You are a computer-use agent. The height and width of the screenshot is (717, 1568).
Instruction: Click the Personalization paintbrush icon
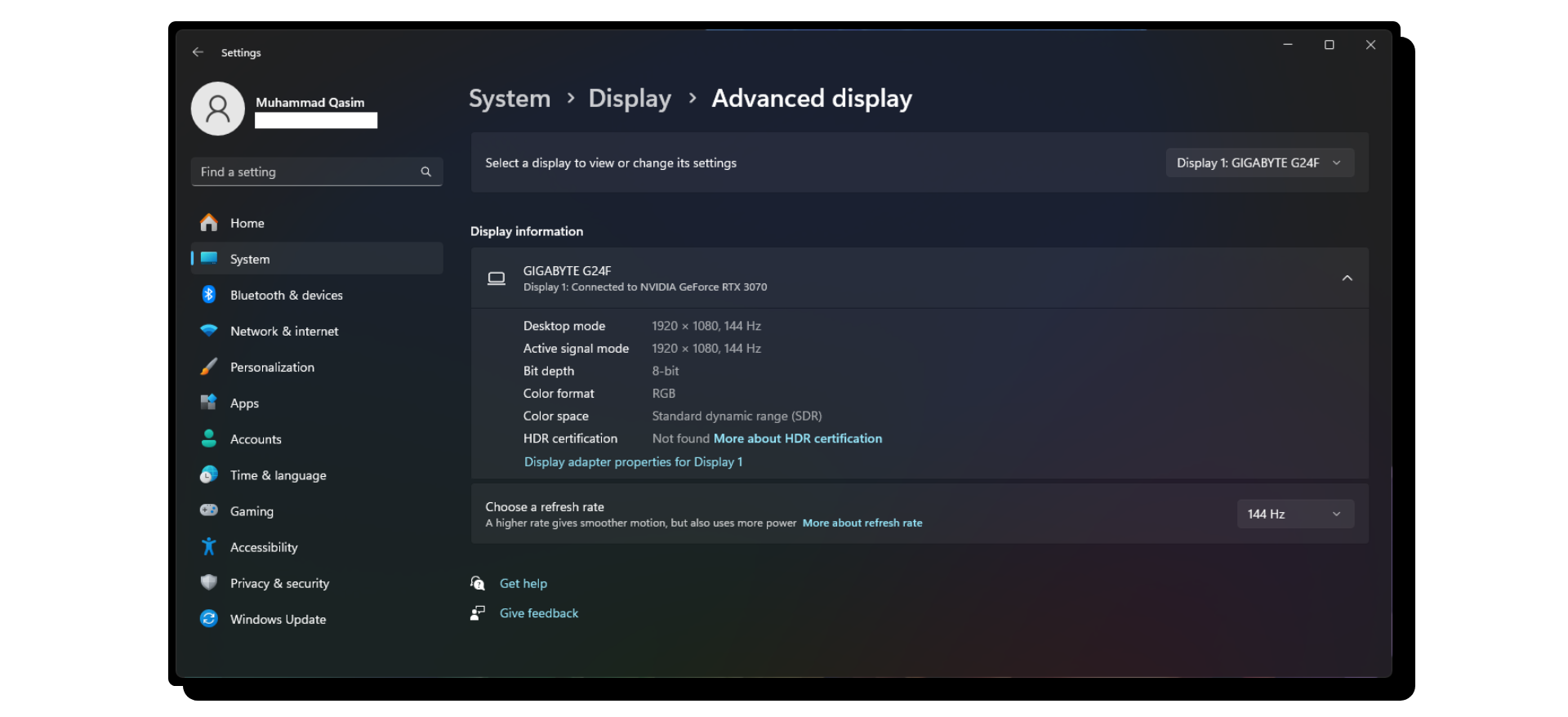point(209,367)
